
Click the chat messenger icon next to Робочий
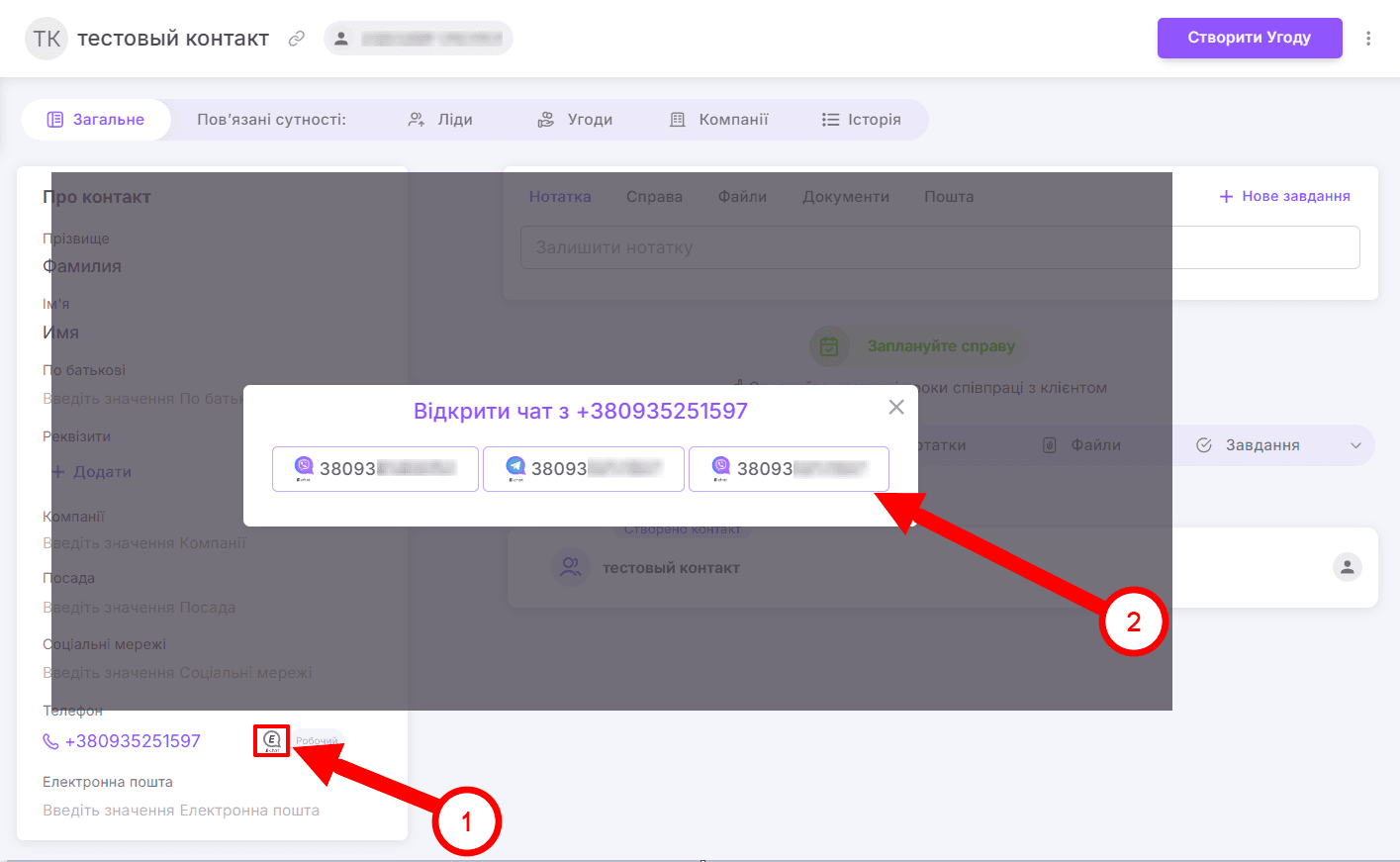tap(271, 740)
